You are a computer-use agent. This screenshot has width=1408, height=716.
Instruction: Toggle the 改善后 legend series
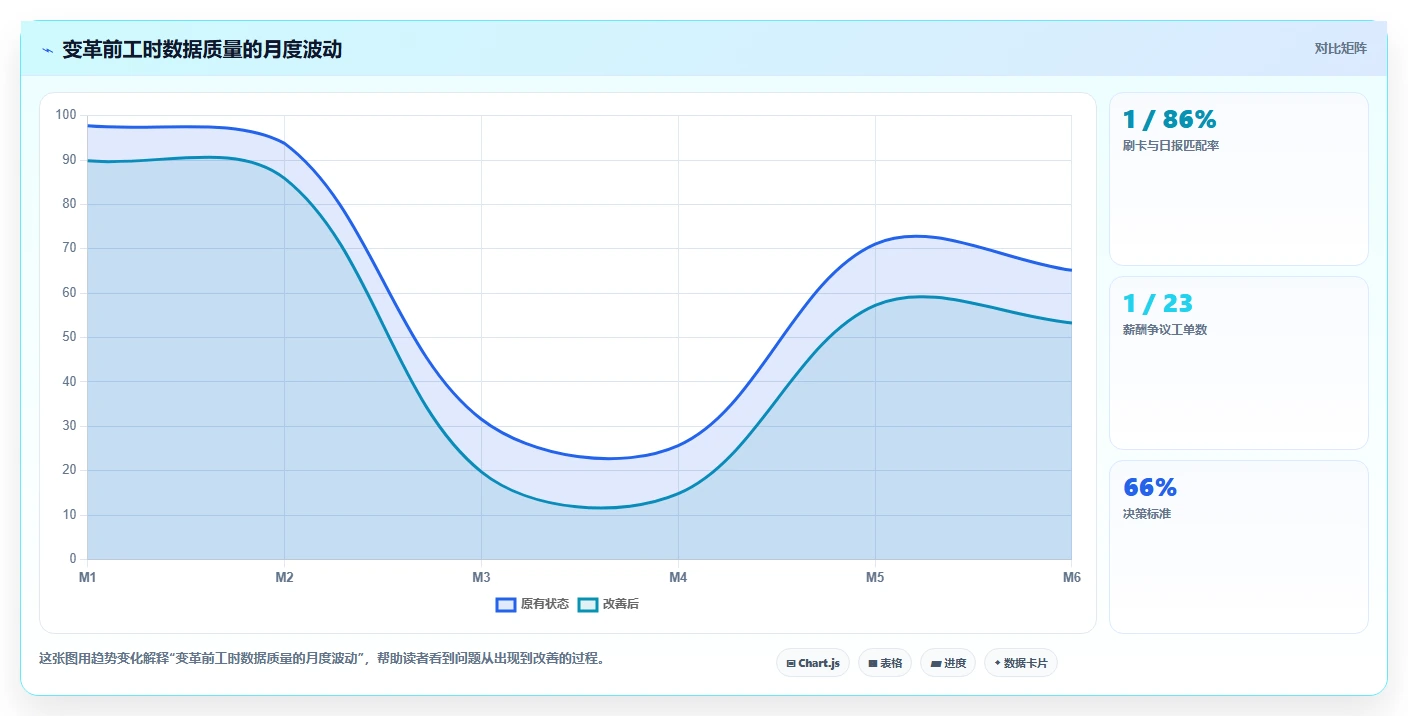click(608, 604)
